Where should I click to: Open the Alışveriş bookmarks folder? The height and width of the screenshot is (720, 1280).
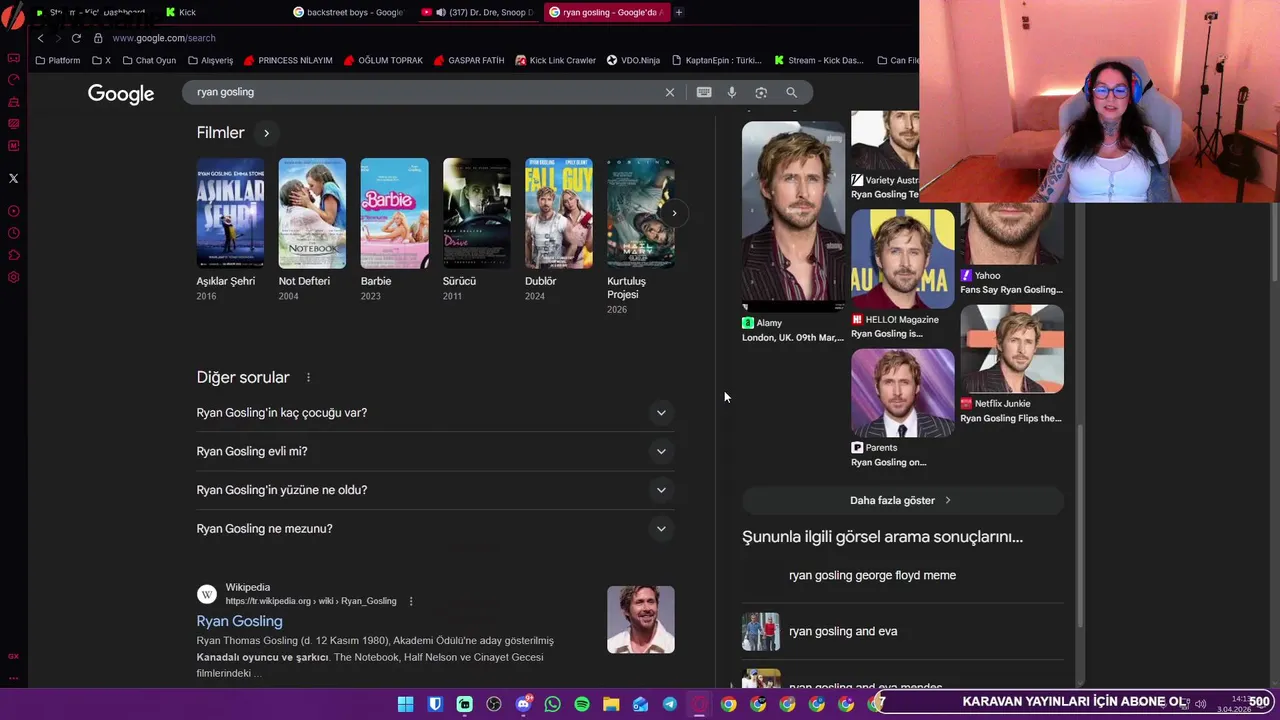coord(209,60)
